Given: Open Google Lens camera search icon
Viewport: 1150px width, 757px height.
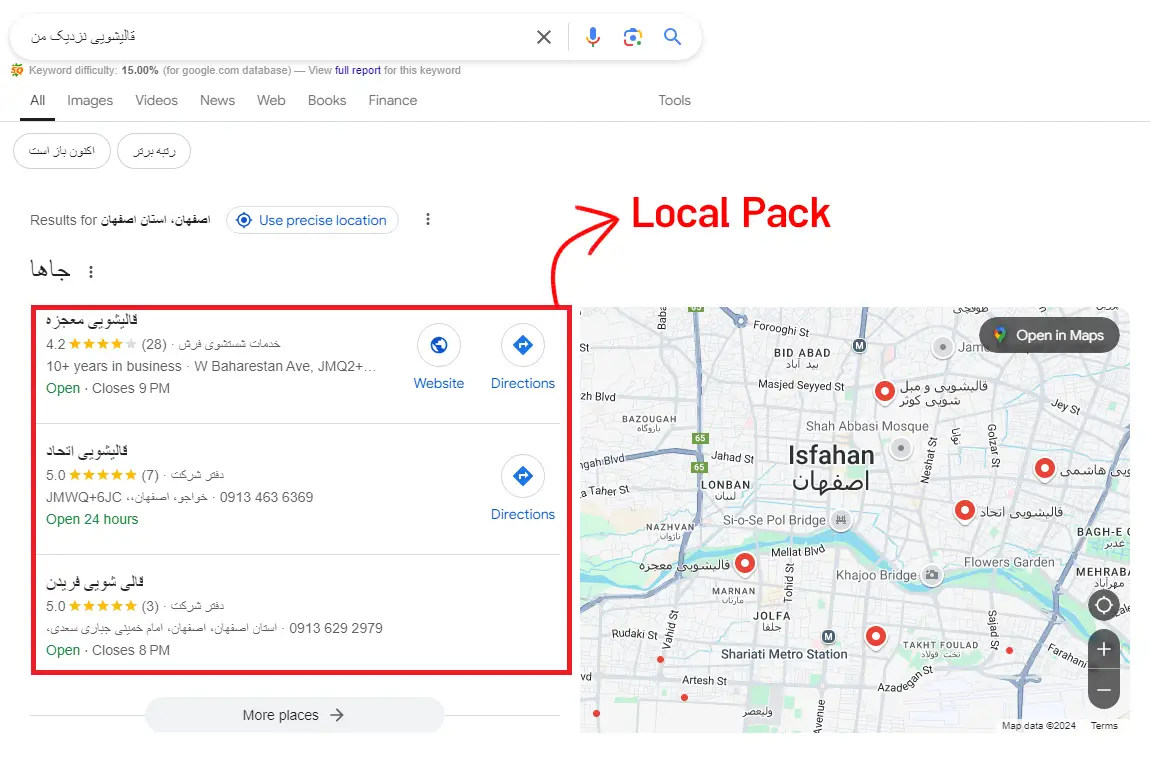Looking at the screenshot, I should point(632,37).
